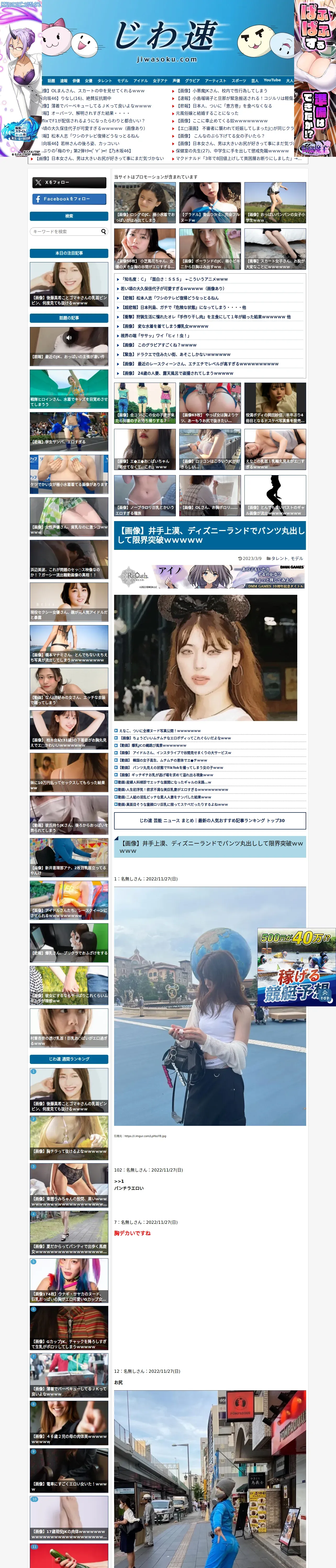Open the YouTube navigation item
Image resolution: width=336 pixels, height=1568 pixels.
pyautogui.click(x=272, y=80)
